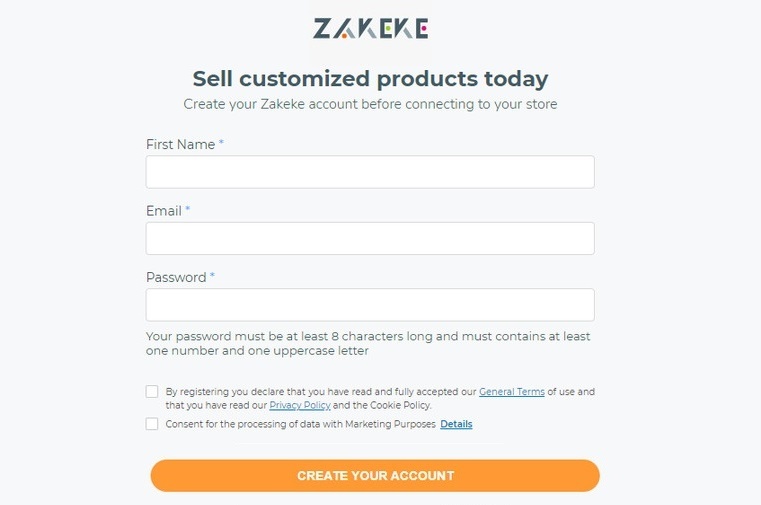This screenshot has height=505, width=761.
Task: Click the password requirements hint text
Action: (x=368, y=344)
